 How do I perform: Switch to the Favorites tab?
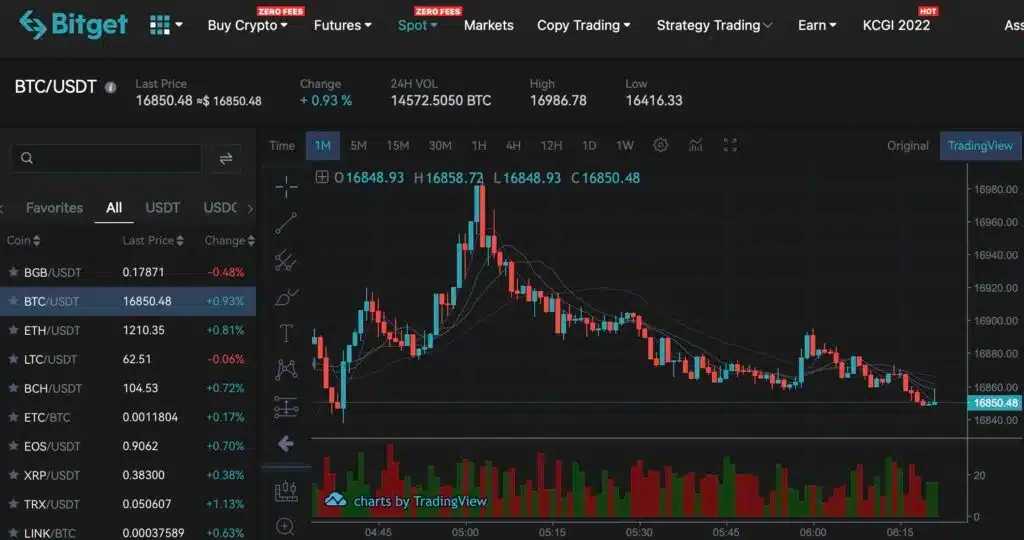(54, 208)
